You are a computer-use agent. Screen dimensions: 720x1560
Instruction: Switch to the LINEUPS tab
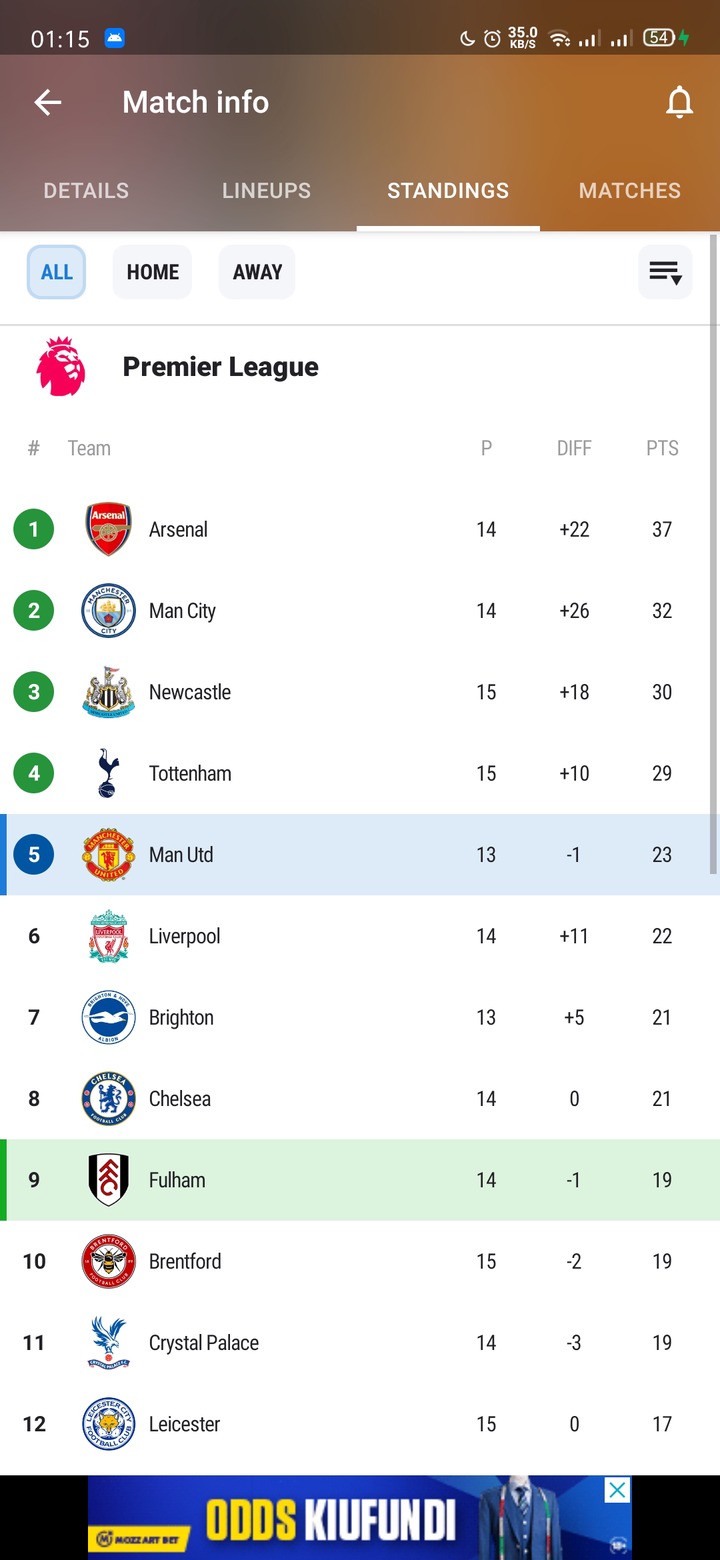point(266,190)
